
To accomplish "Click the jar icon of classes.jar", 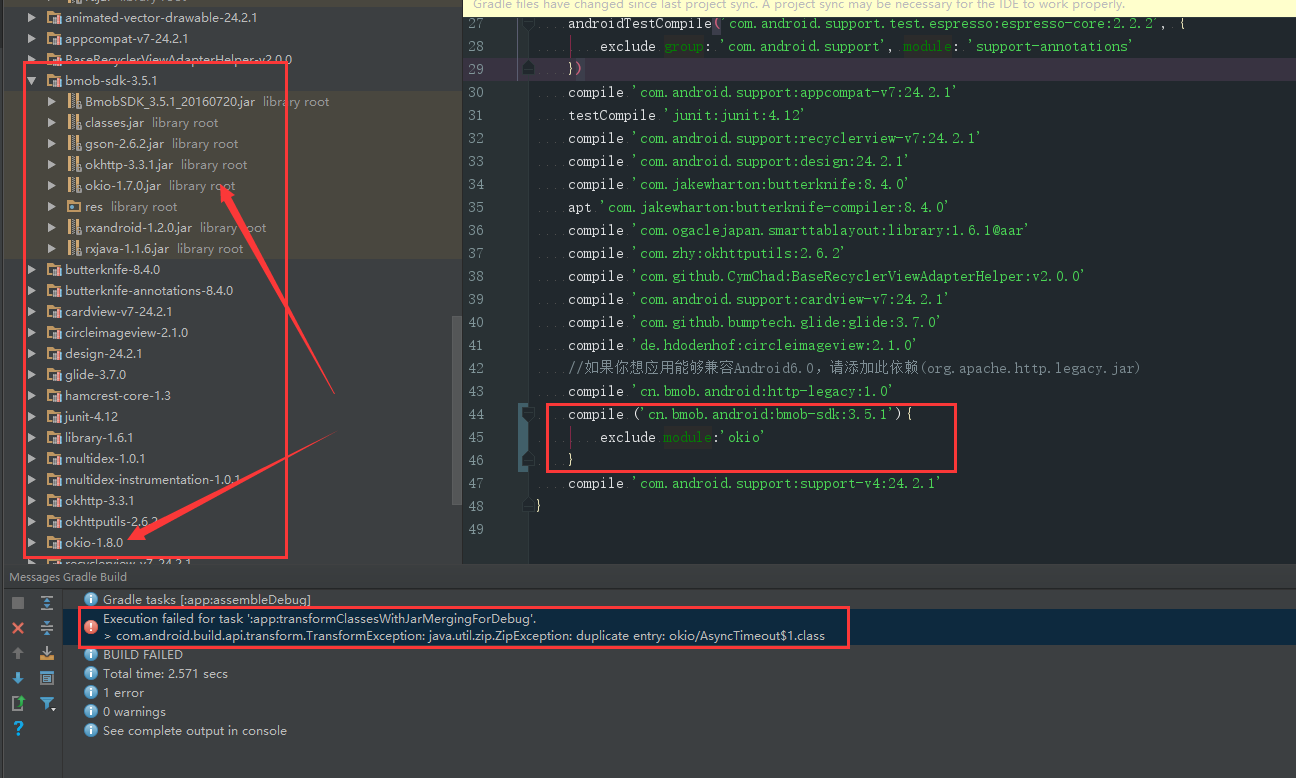I will pos(74,123).
